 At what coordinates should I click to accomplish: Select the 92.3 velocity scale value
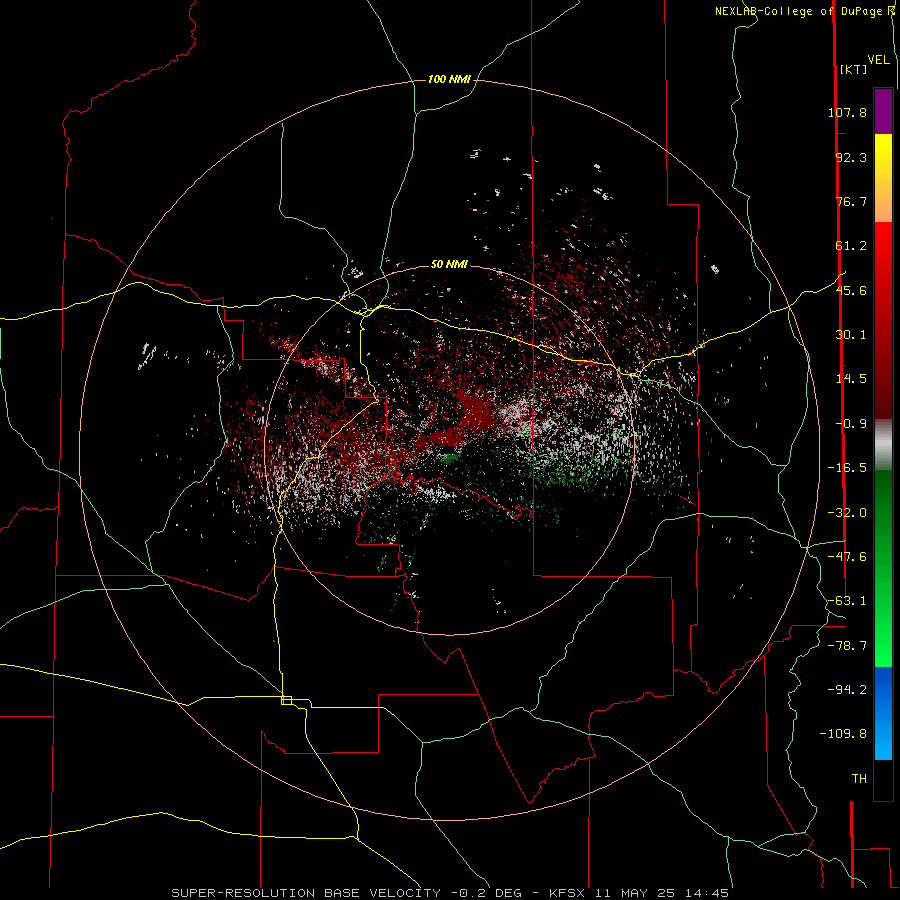point(851,157)
